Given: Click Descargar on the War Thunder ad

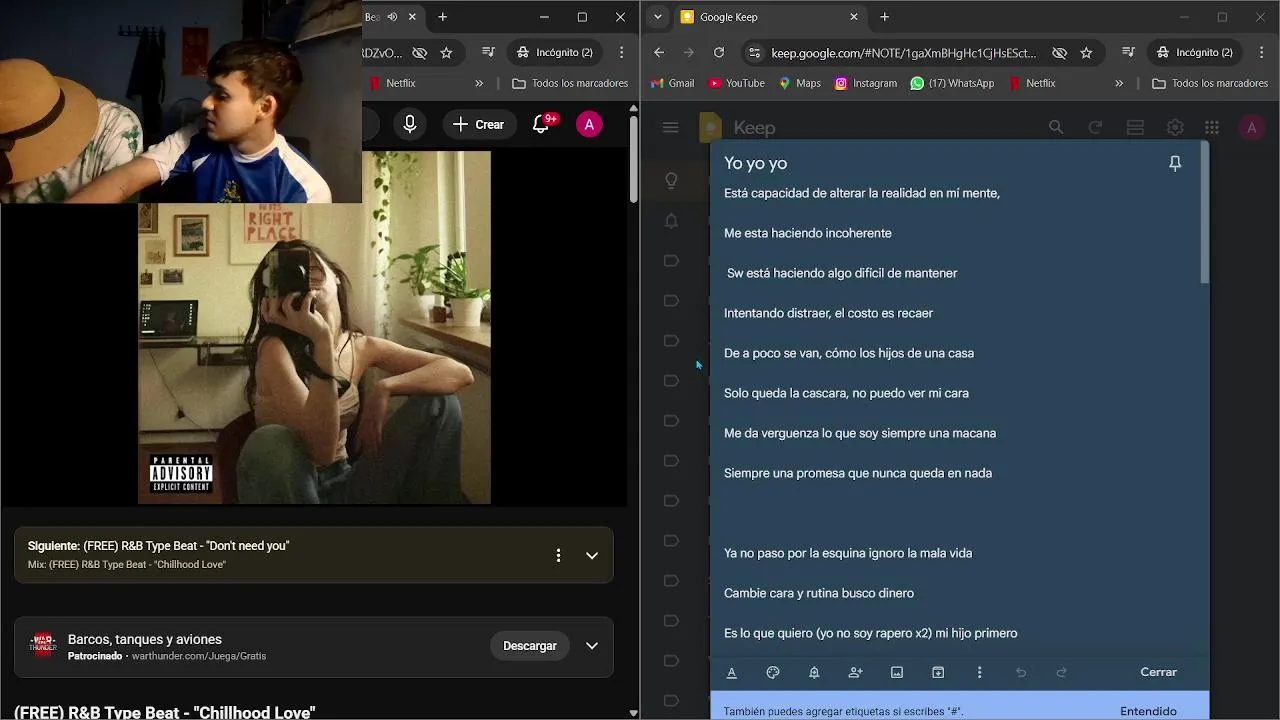Looking at the screenshot, I should coord(529,646).
